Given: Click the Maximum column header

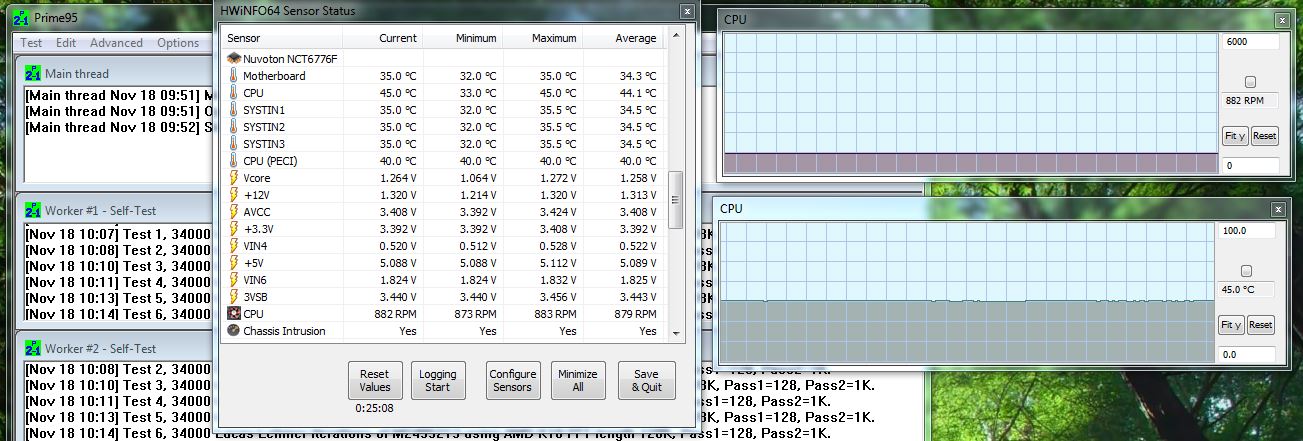Looking at the screenshot, I should tap(543, 38).
